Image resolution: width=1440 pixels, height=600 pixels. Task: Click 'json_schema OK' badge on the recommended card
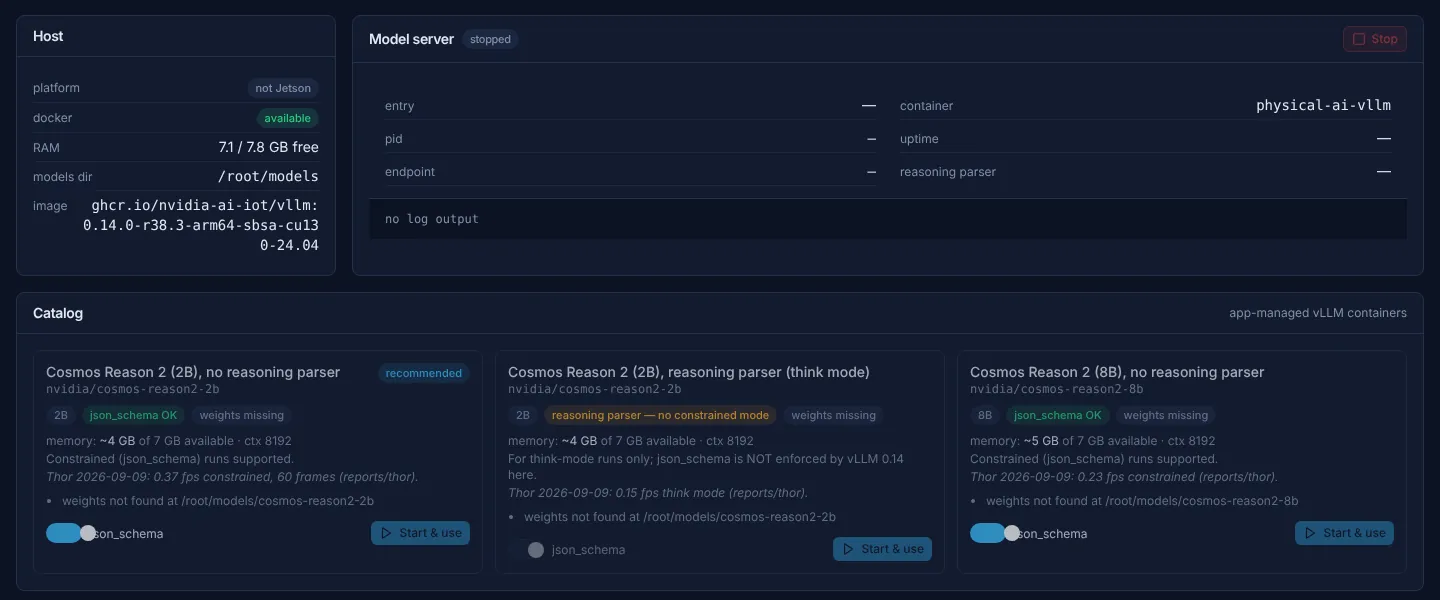[x=133, y=415]
